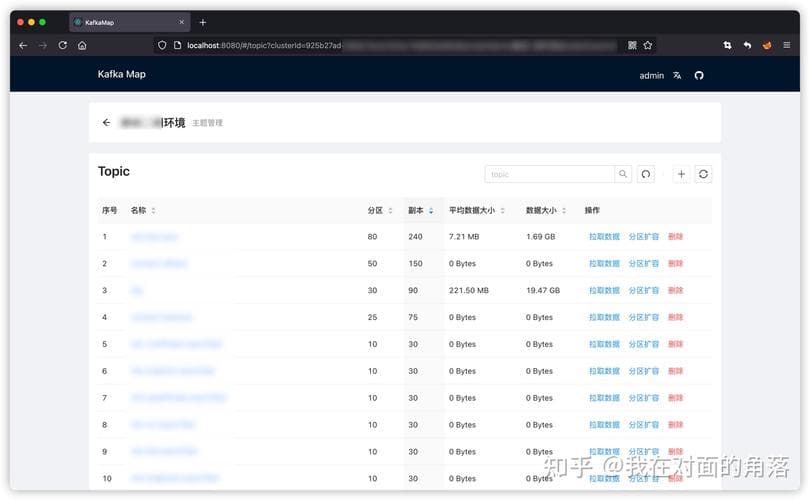Click 分区扩容 in row 8

click(644, 425)
